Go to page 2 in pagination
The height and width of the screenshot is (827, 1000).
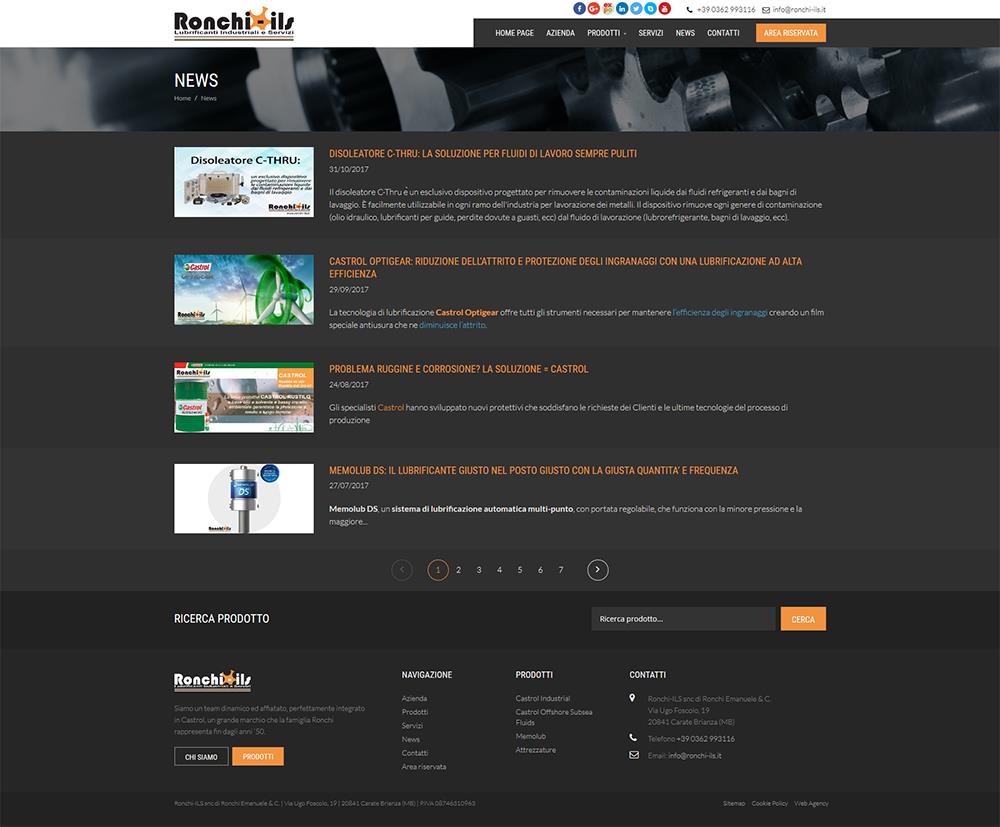click(x=459, y=570)
